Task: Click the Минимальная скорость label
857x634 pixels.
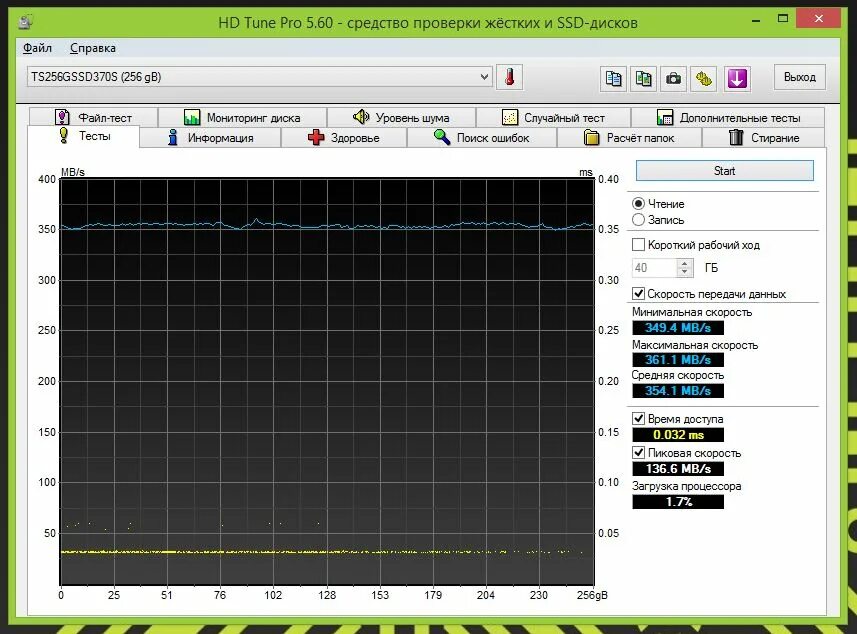Action: coord(692,312)
